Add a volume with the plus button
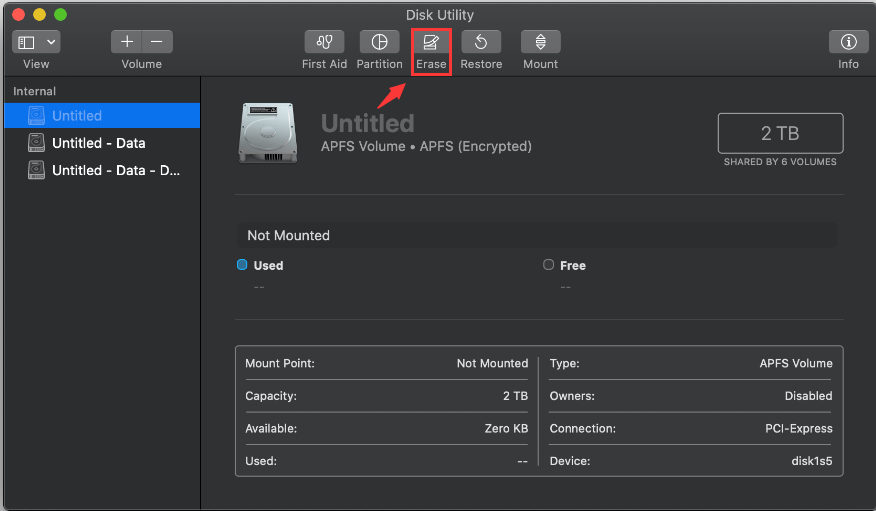 tap(127, 42)
